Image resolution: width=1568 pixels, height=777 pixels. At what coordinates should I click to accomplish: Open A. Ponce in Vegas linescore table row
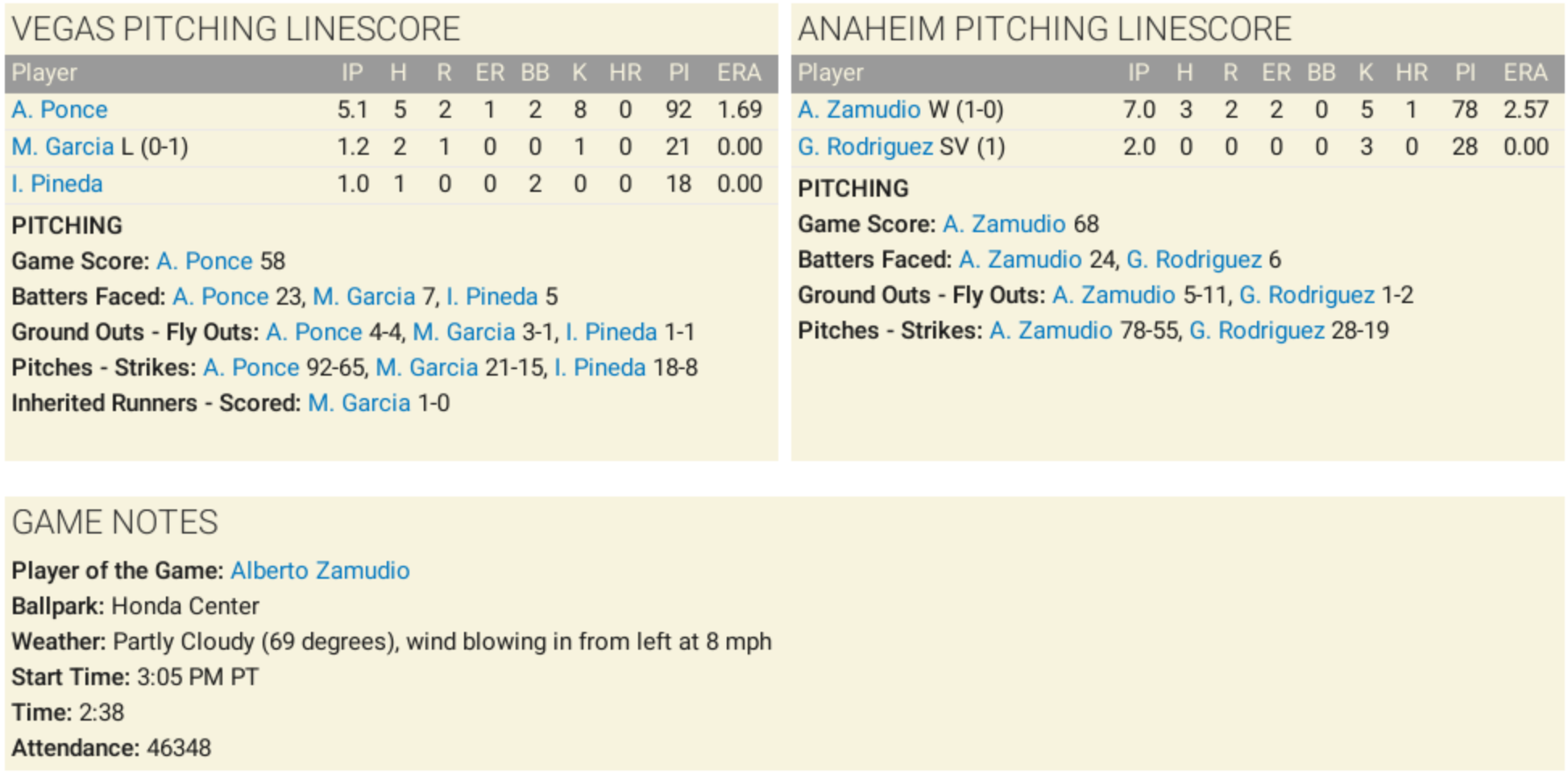coord(60,110)
